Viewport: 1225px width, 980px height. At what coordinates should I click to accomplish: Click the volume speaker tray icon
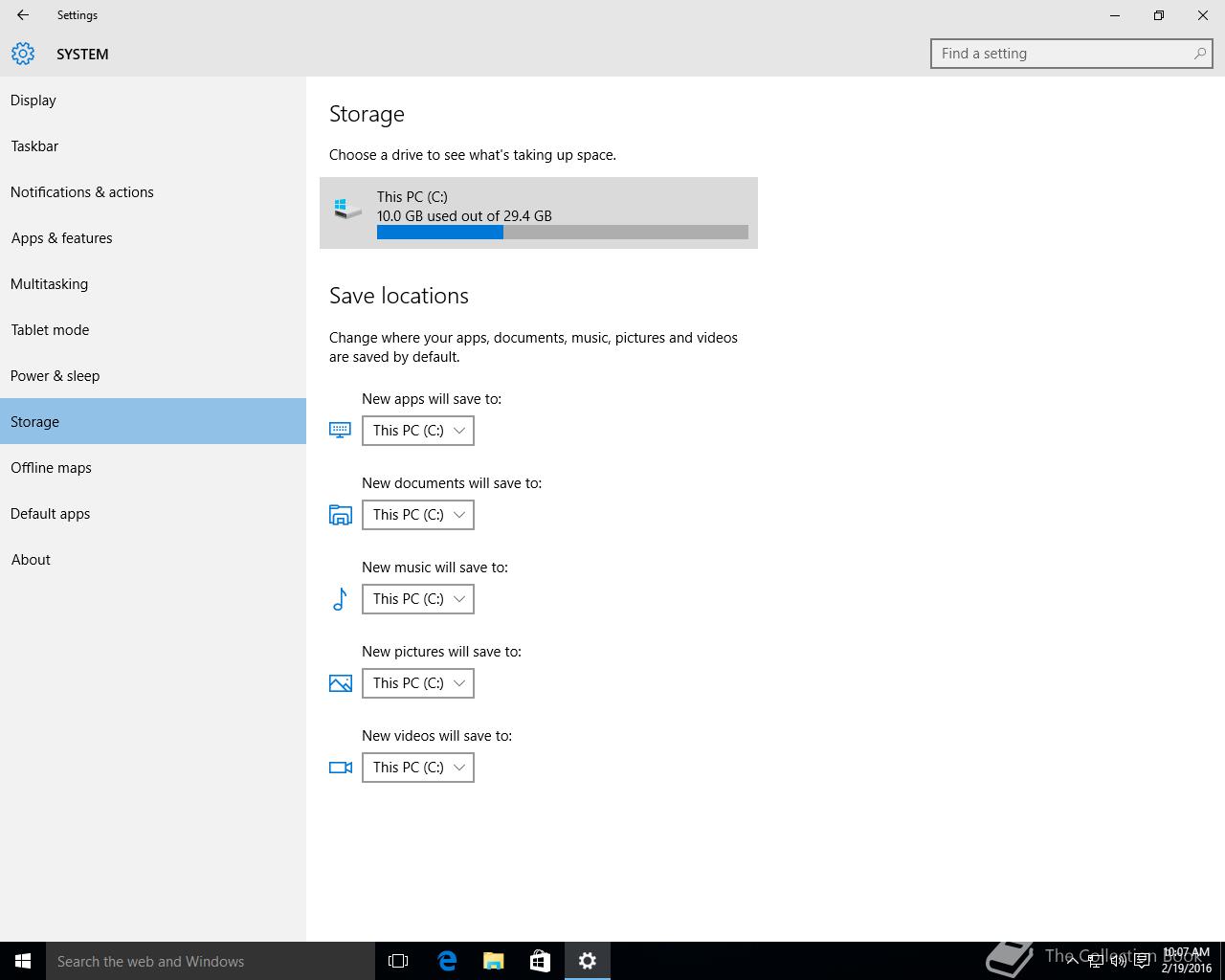[x=1118, y=961]
